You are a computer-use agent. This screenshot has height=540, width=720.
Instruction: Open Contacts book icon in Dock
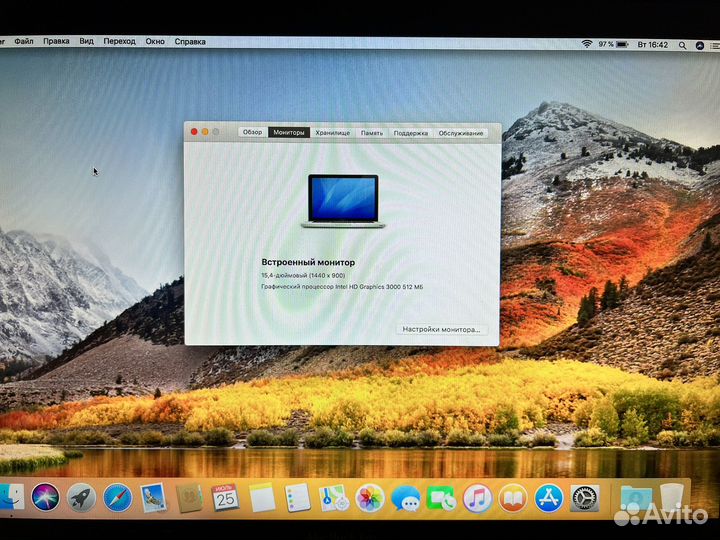point(189,498)
